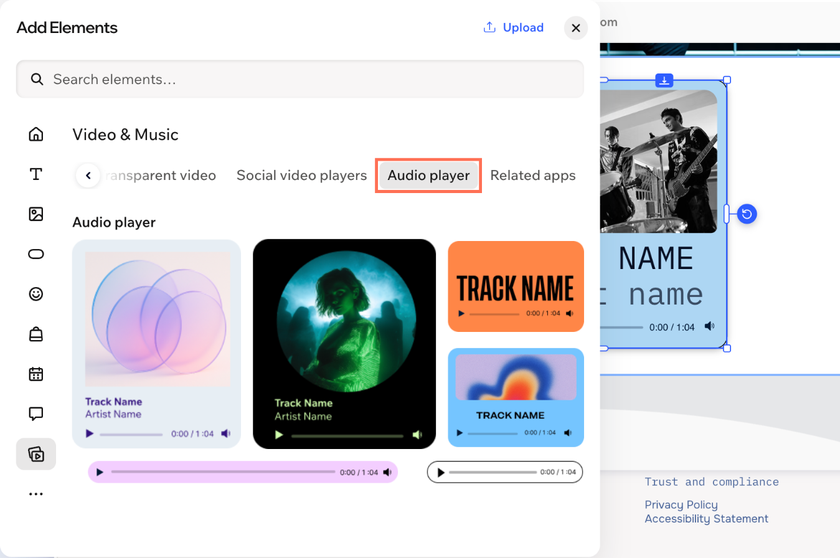Open the Privacy Policy link
The image size is (840, 558).
[681, 504]
